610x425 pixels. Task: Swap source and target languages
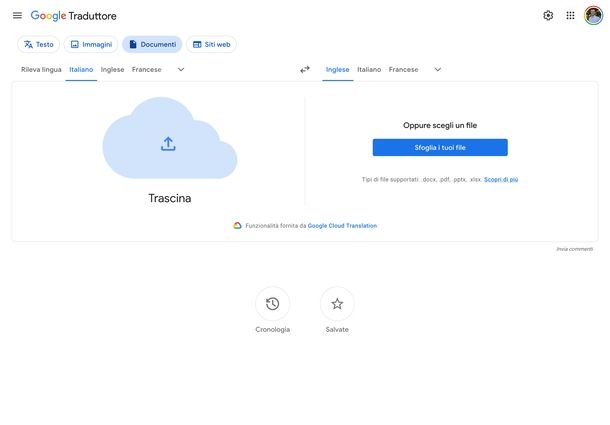[x=305, y=69]
